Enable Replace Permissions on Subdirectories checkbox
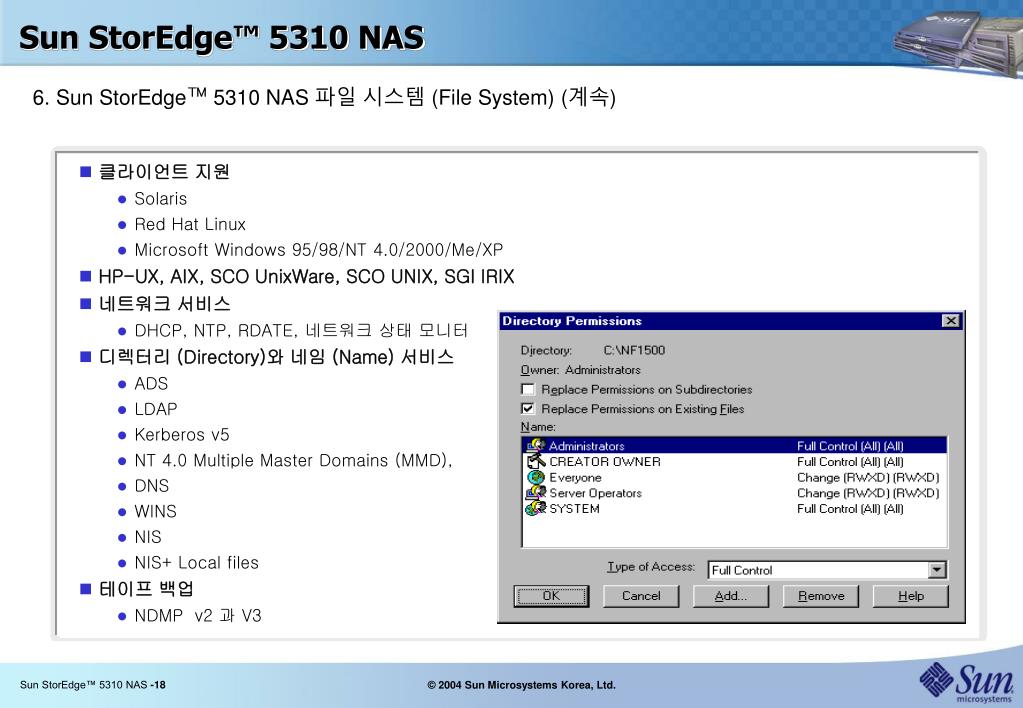 point(528,390)
